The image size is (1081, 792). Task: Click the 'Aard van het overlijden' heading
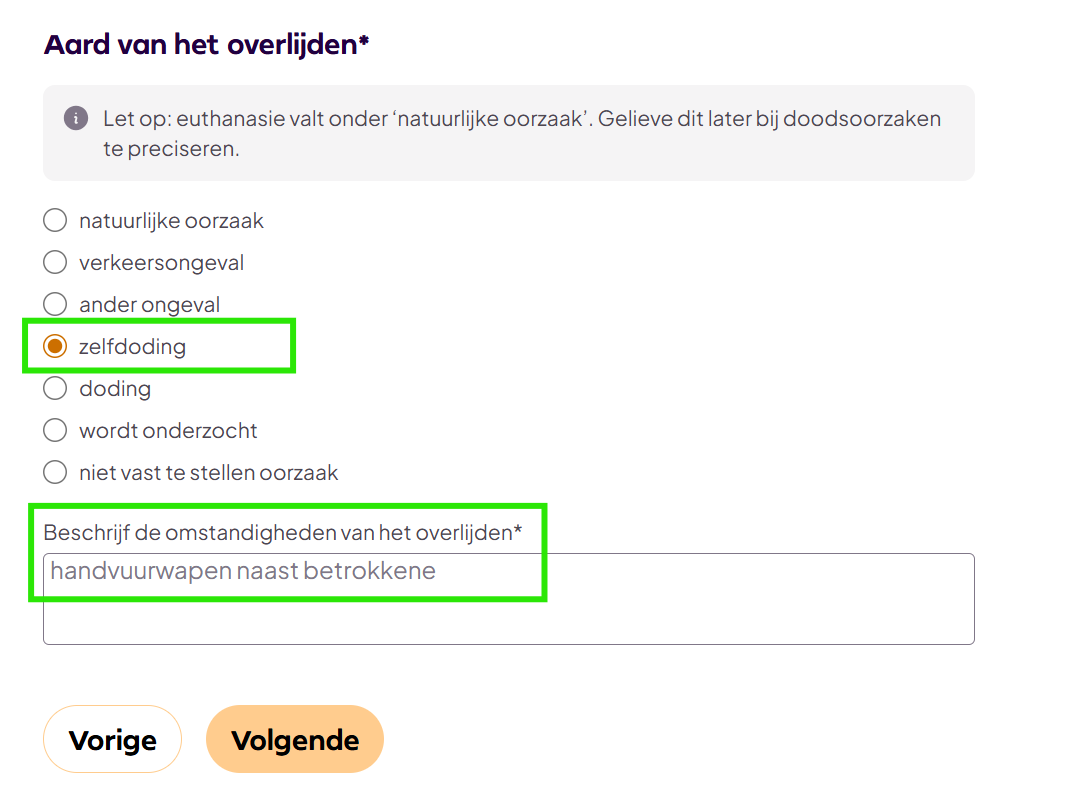[x=206, y=45]
